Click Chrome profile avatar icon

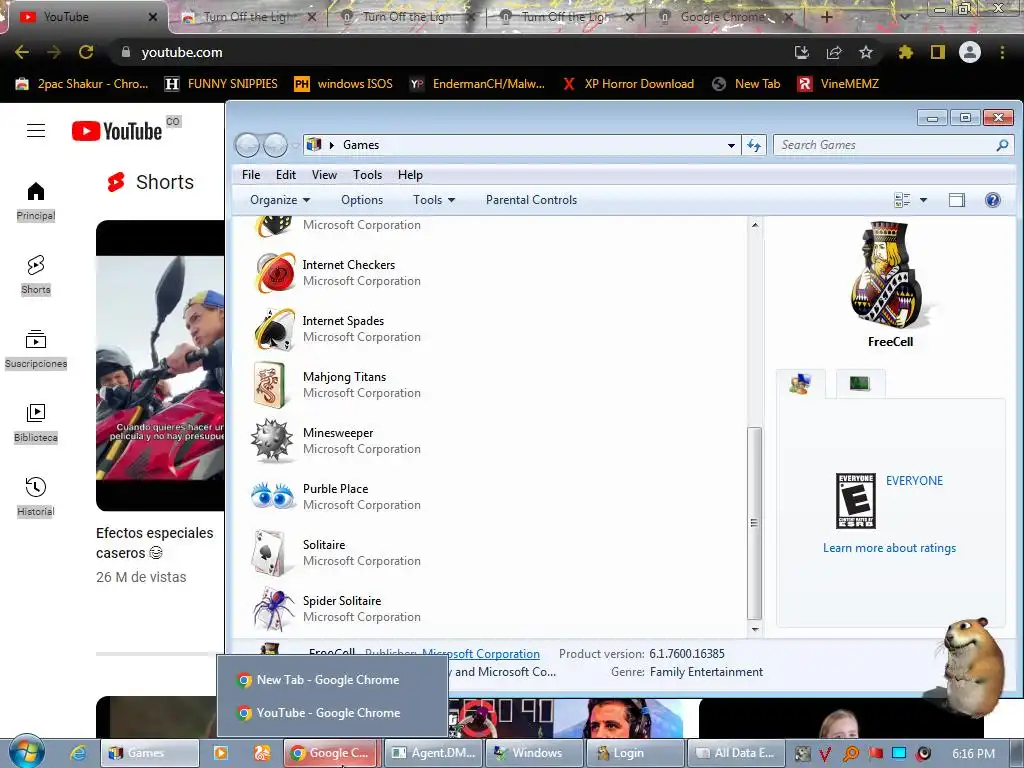970,52
